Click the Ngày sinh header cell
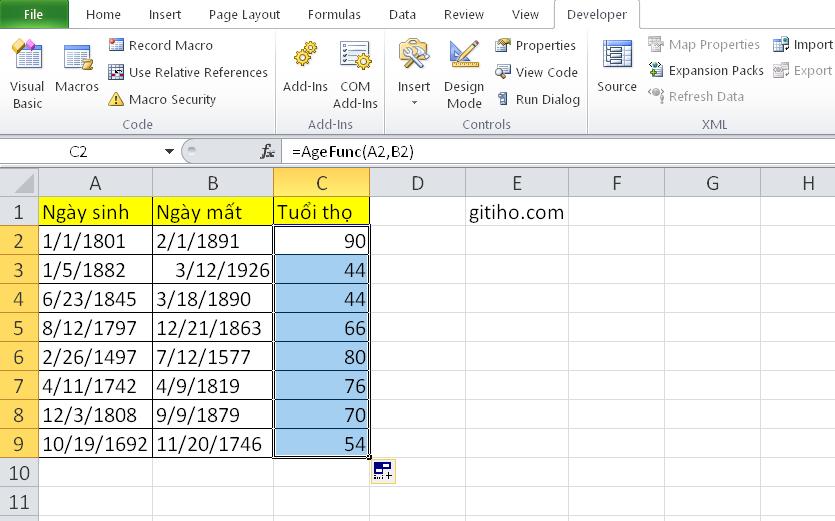The image size is (835, 521). (x=95, y=211)
